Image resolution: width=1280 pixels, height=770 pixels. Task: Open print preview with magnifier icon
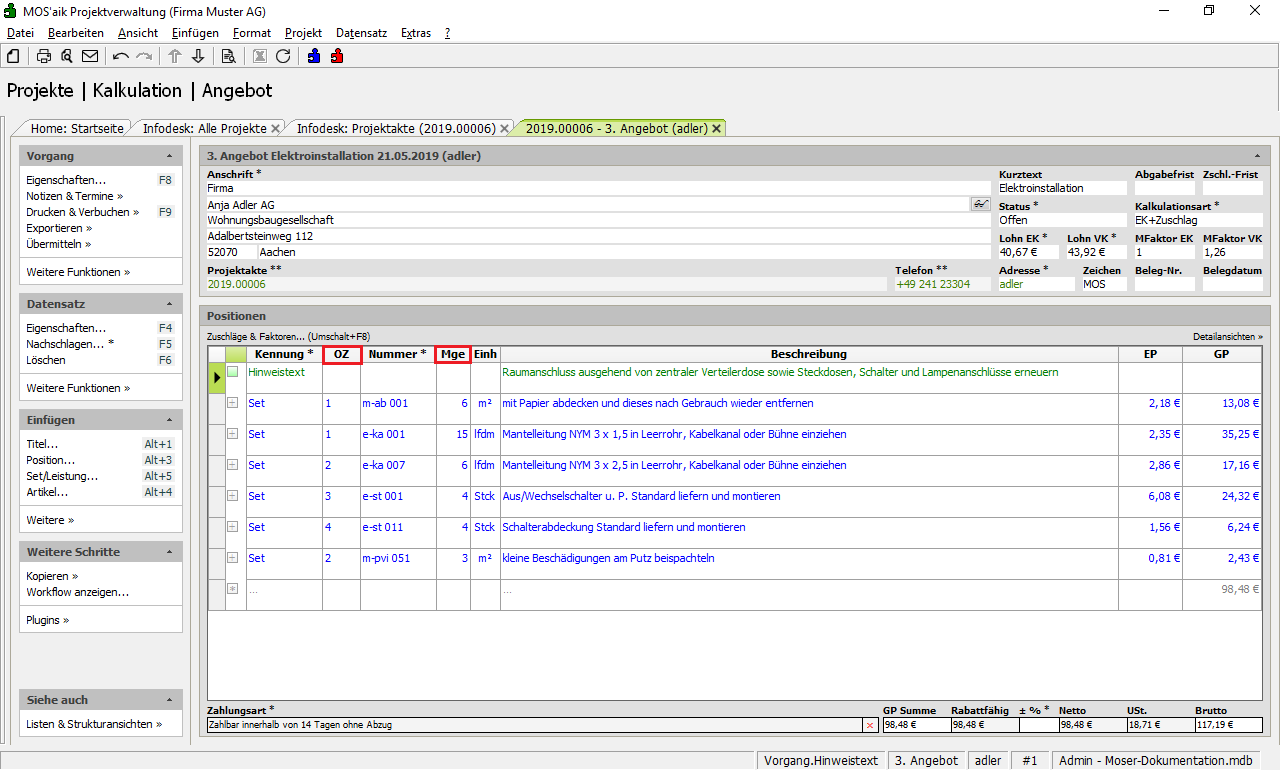pos(66,56)
